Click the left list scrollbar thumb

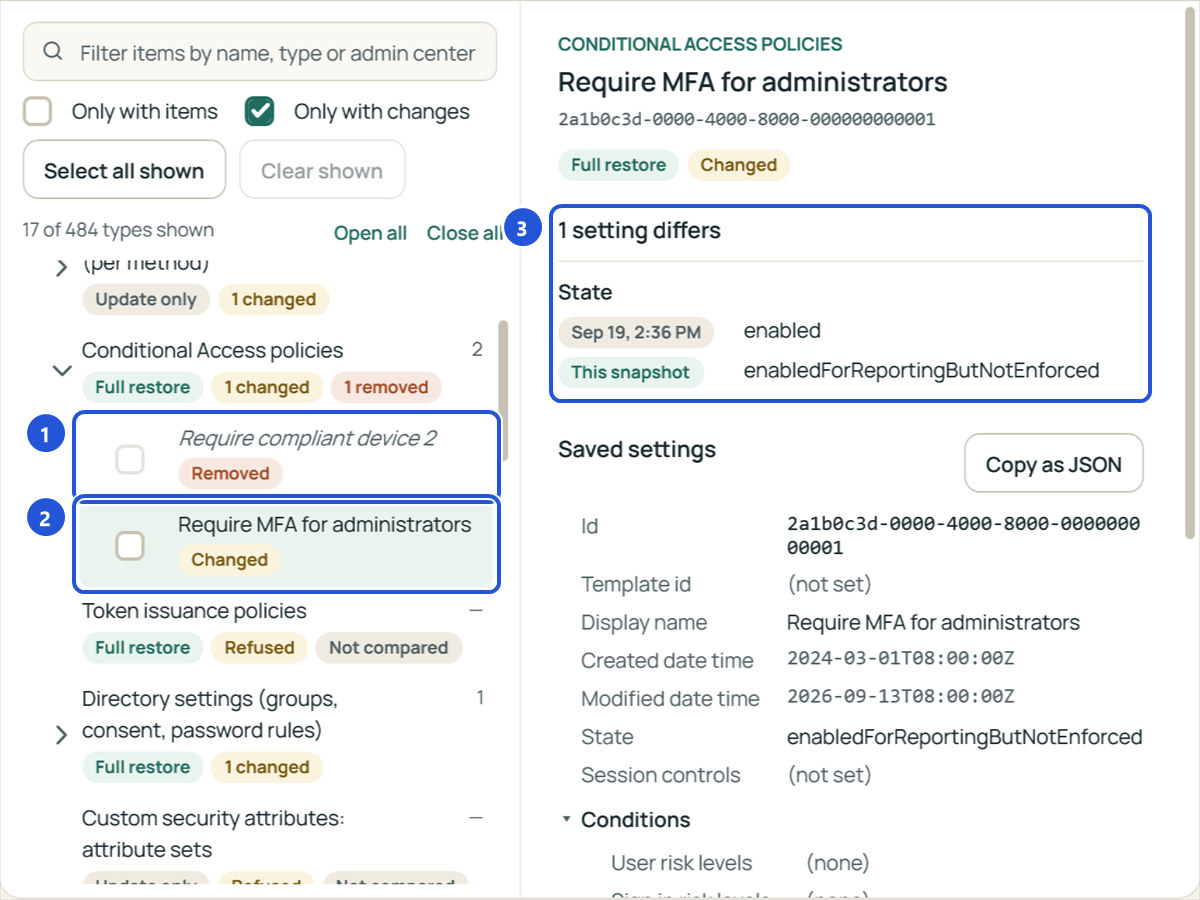tap(502, 390)
